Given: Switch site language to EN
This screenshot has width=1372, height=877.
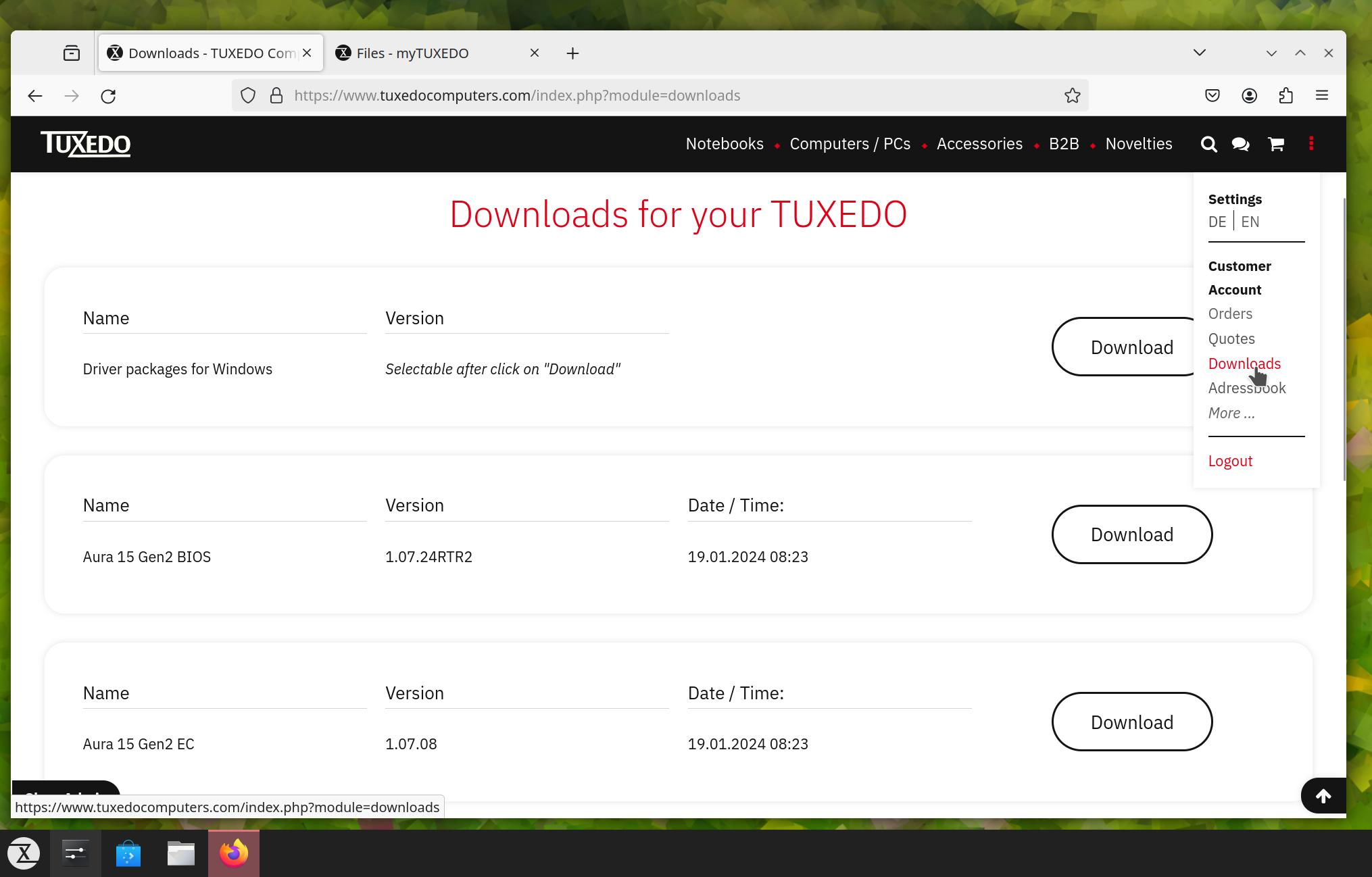Looking at the screenshot, I should click(1250, 222).
